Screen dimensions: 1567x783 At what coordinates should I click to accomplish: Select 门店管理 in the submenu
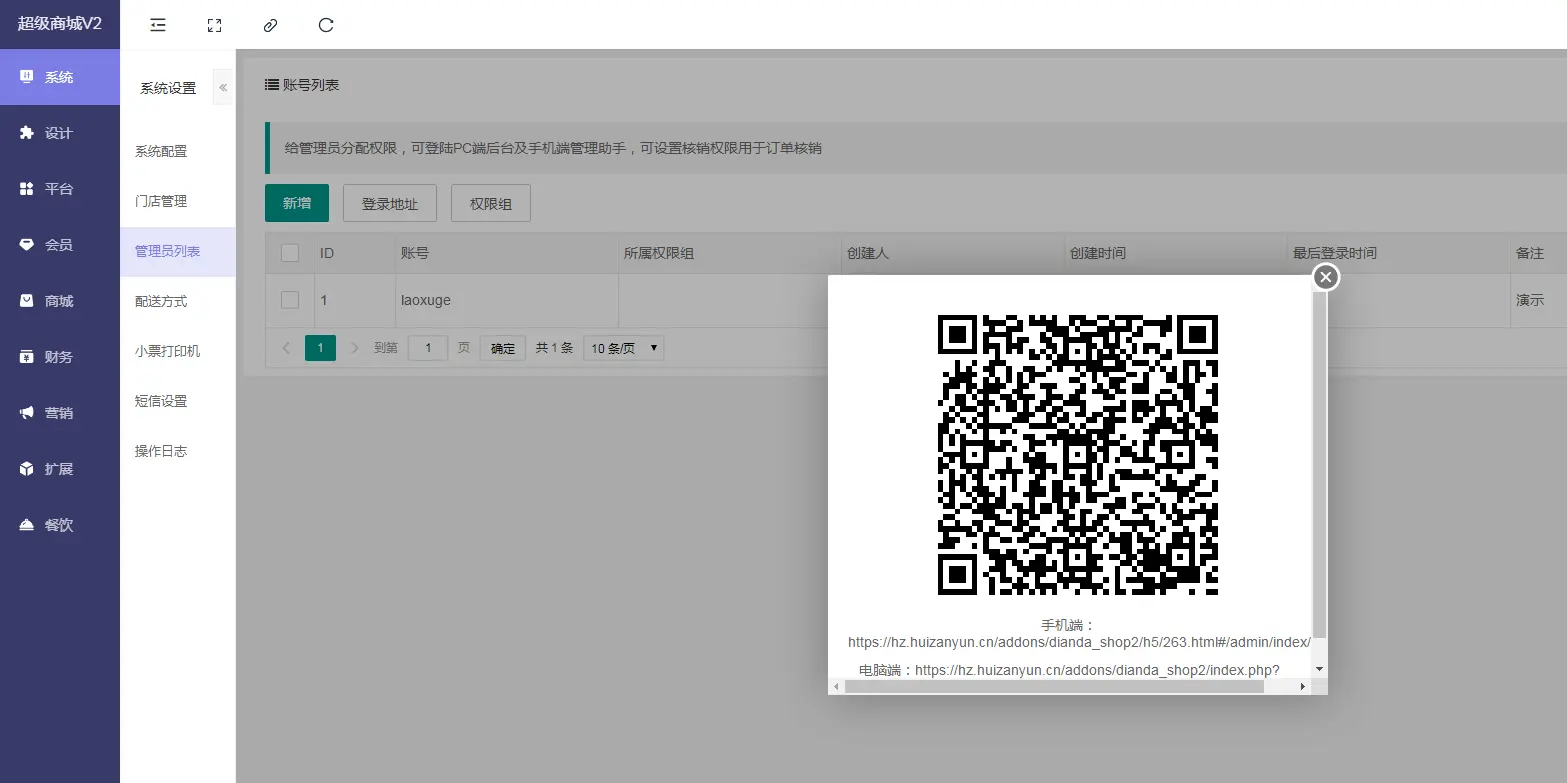178,201
